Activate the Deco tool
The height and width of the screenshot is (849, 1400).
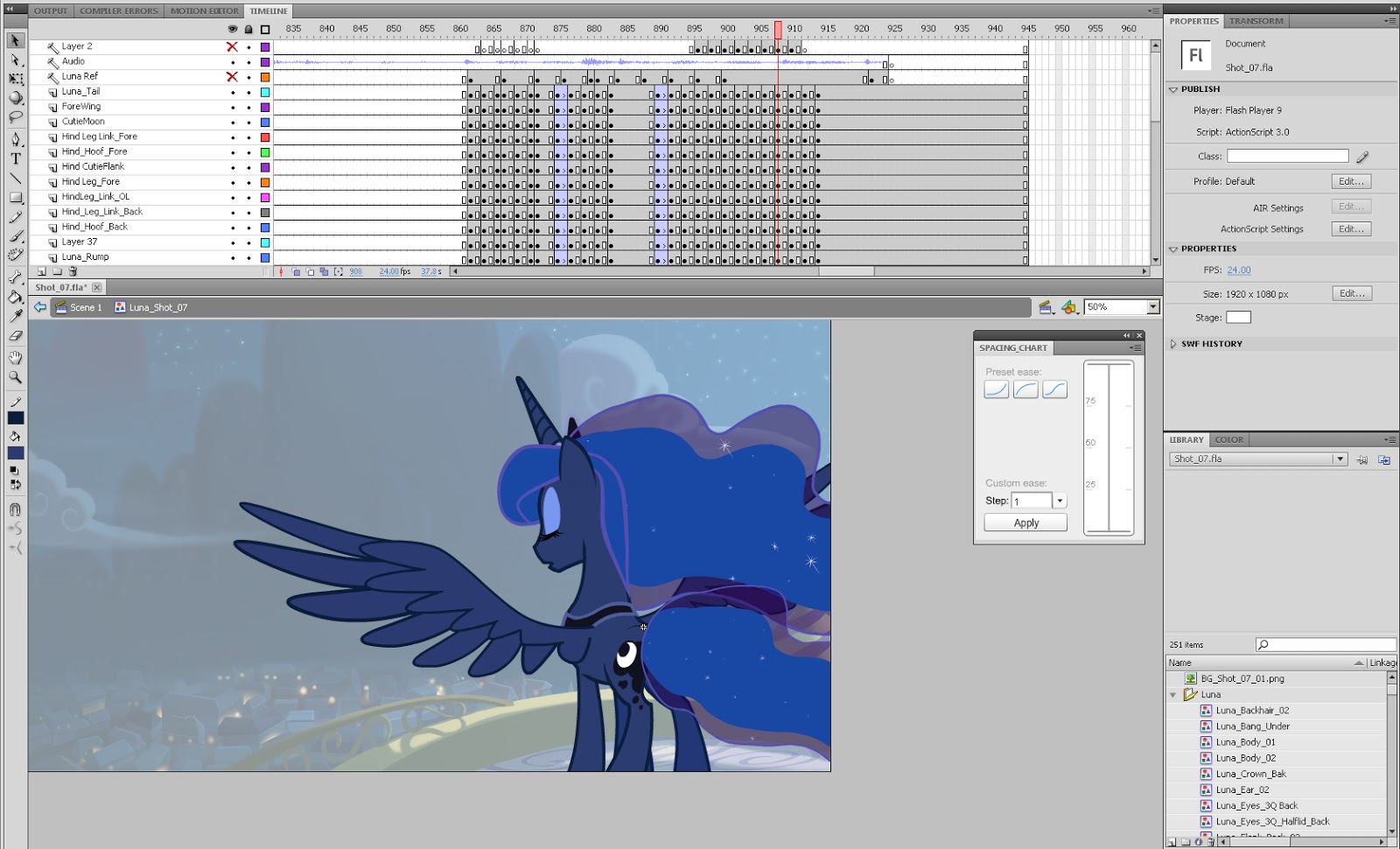(x=15, y=256)
